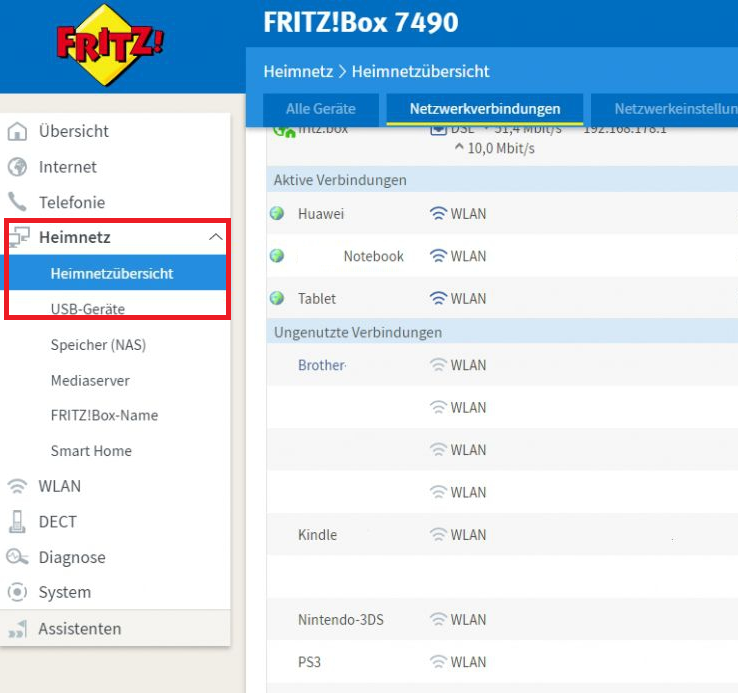
Task: Select the Netzwerkverbindungen tab
Action: [485, 109]
